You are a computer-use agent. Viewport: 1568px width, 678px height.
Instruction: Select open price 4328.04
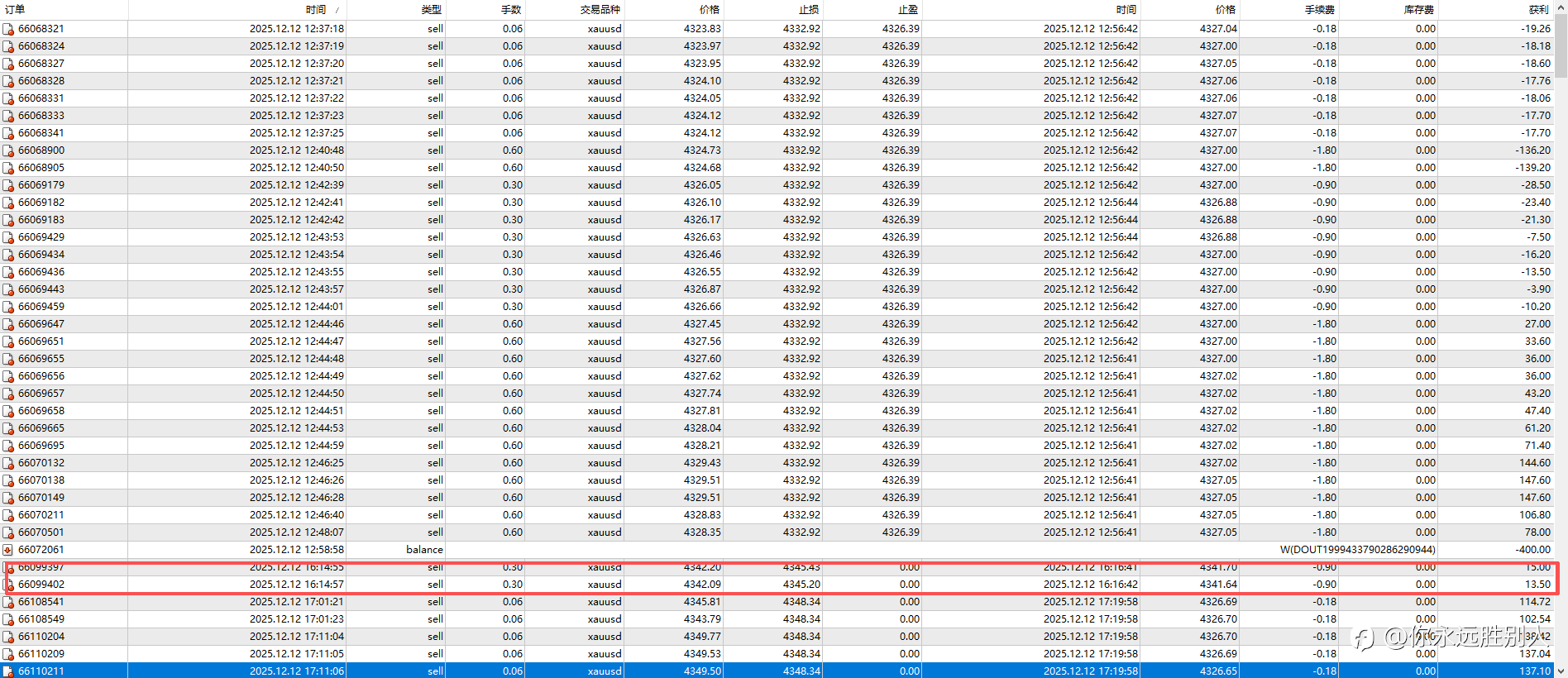click(x=702, y=428)
